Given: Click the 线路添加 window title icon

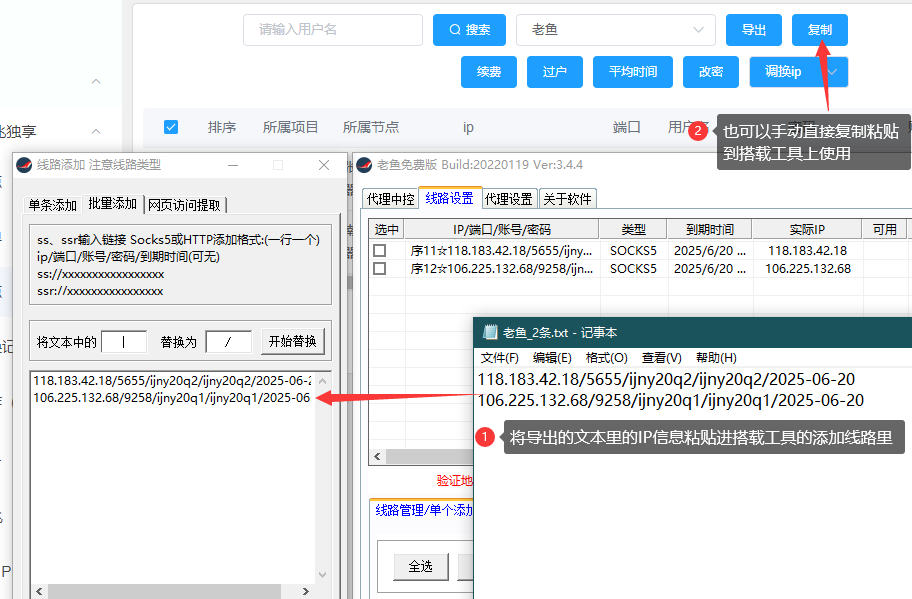Looking at the screenshot, I should pyautogui.click(x=23, y=165).
